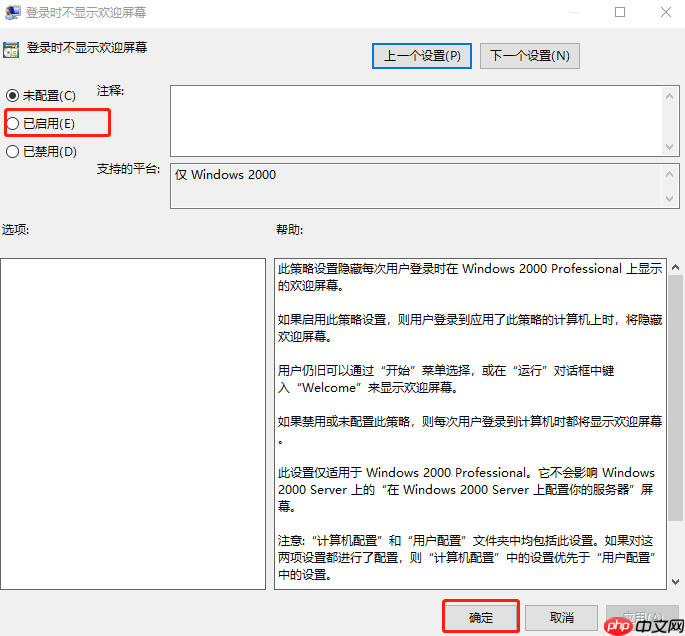The height and width of the screenshot is (636, 685).
Task: Click the down arrow of the 注释 scrollbar
Action: 669,147
